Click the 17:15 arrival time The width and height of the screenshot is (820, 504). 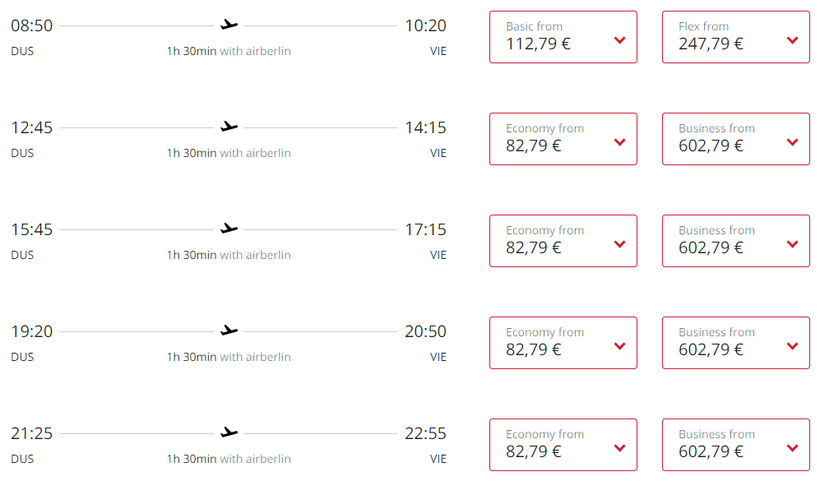[425, 230]
